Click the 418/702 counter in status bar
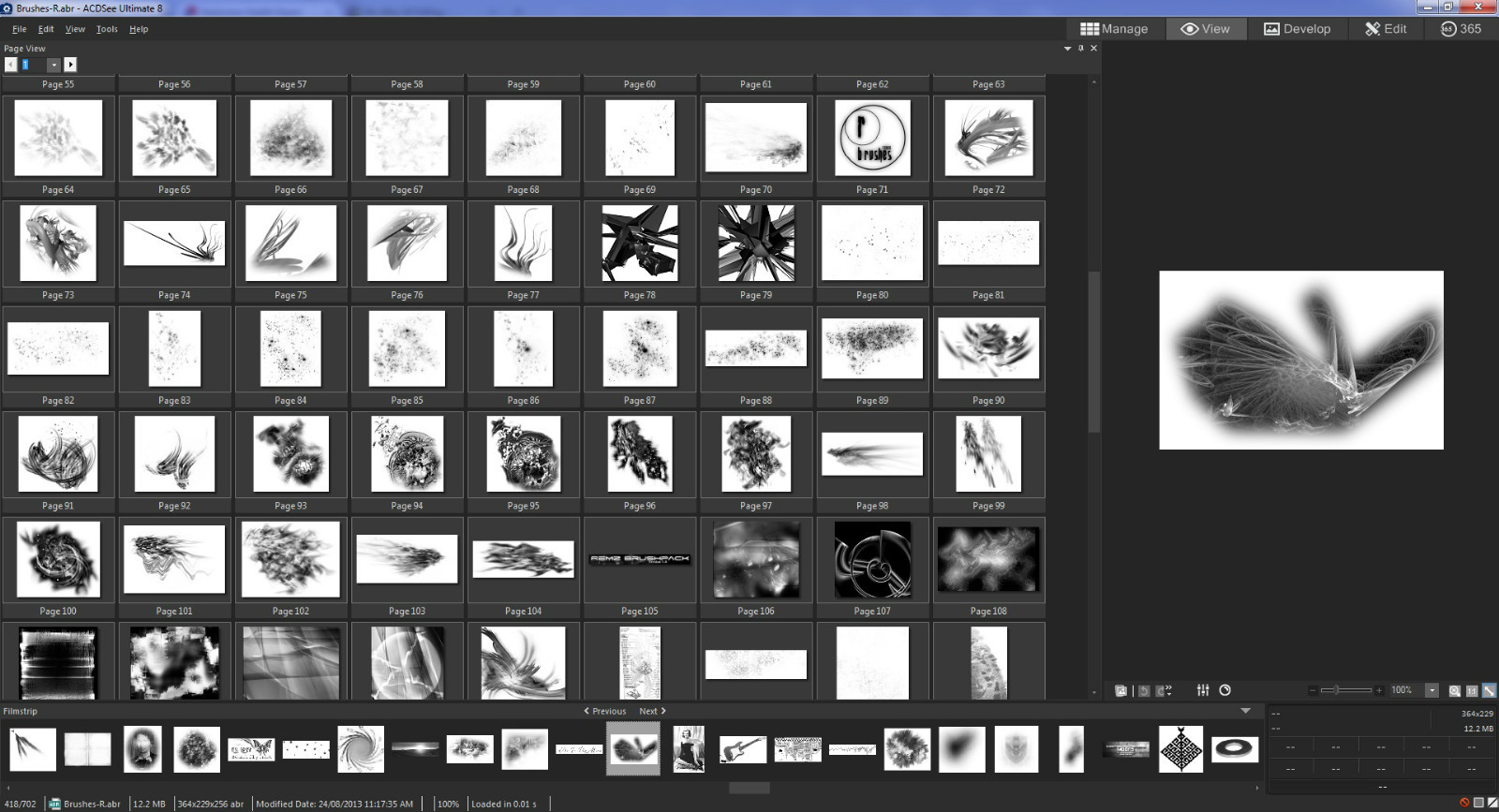The image size is (1499, 812). (21, 804)
